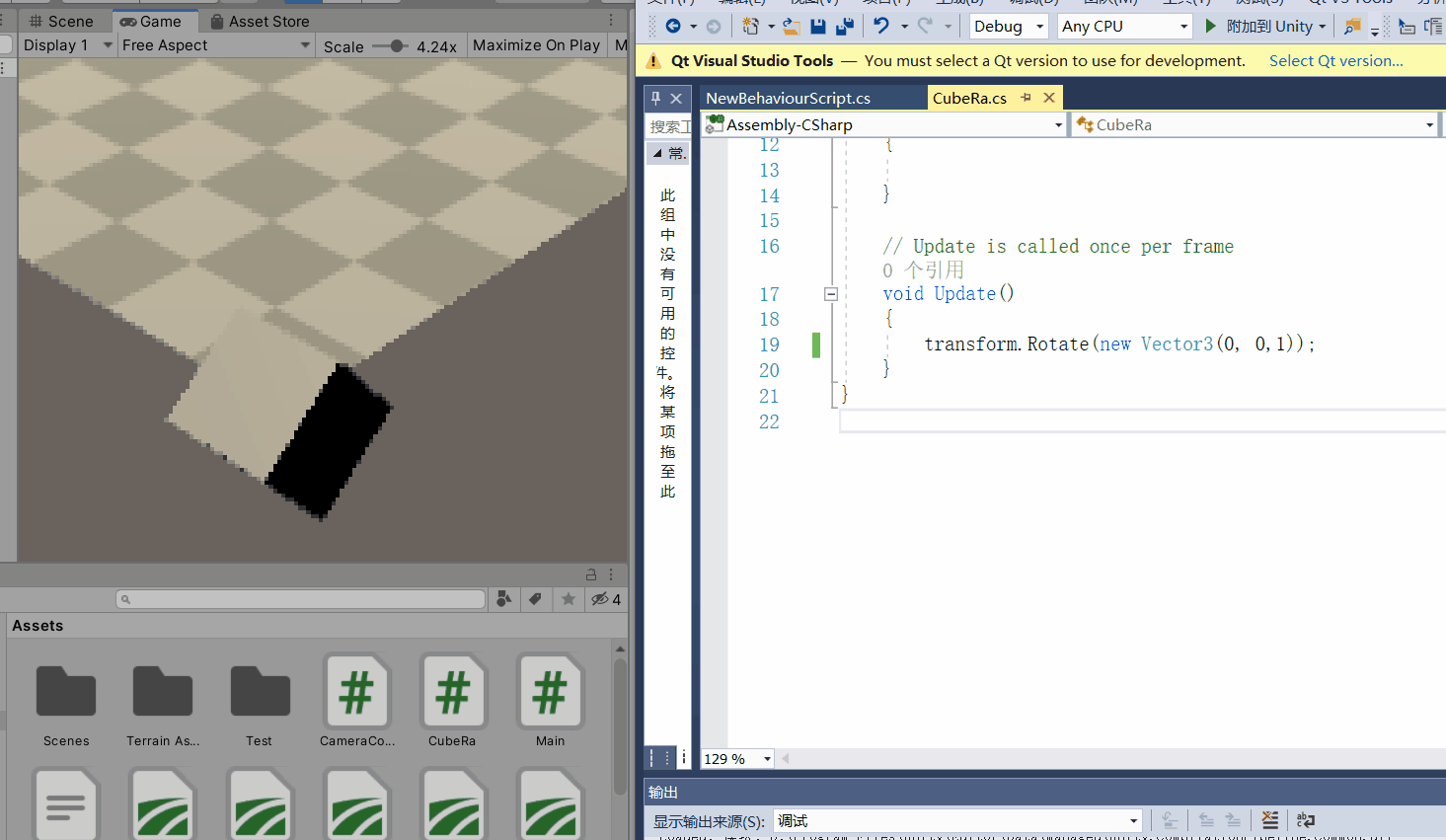Open the Assembly-CSharp project dropdown
Screen dimensions: 1446x840
pyautogui.click(x=883, y=124)
